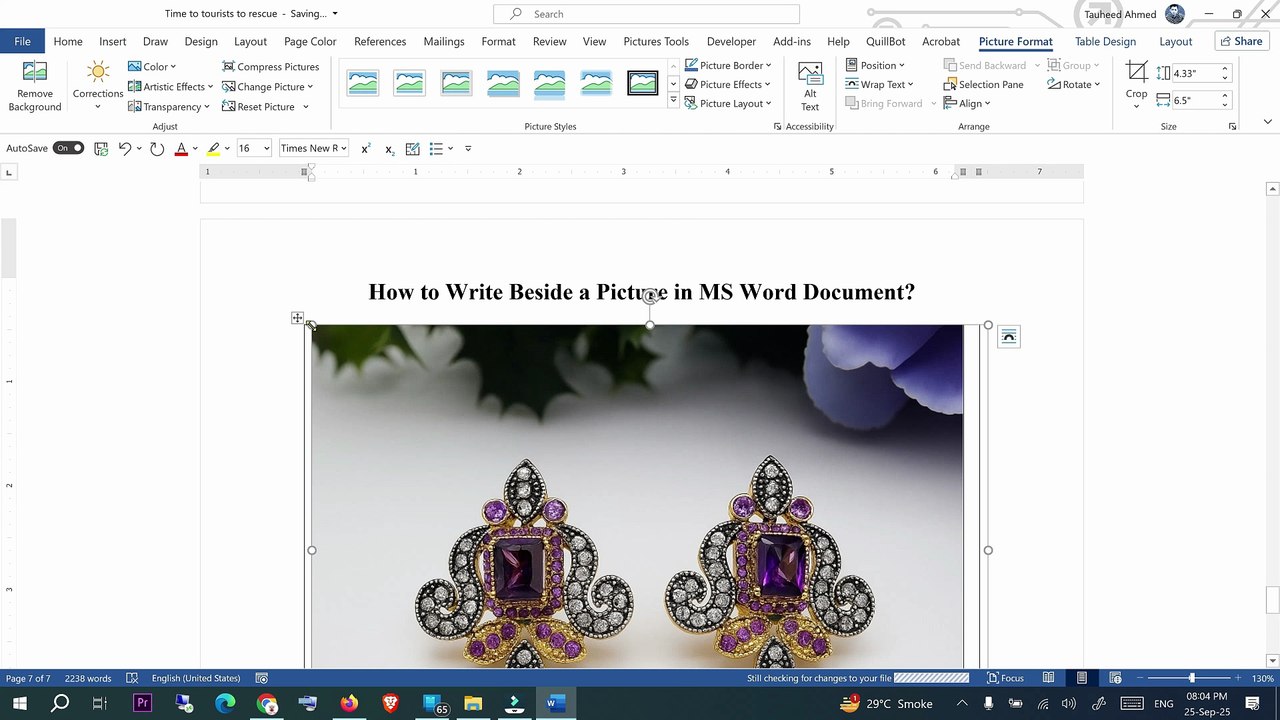
Task: Customize the Quick Access Toolbar
Action: coord(468,148)
